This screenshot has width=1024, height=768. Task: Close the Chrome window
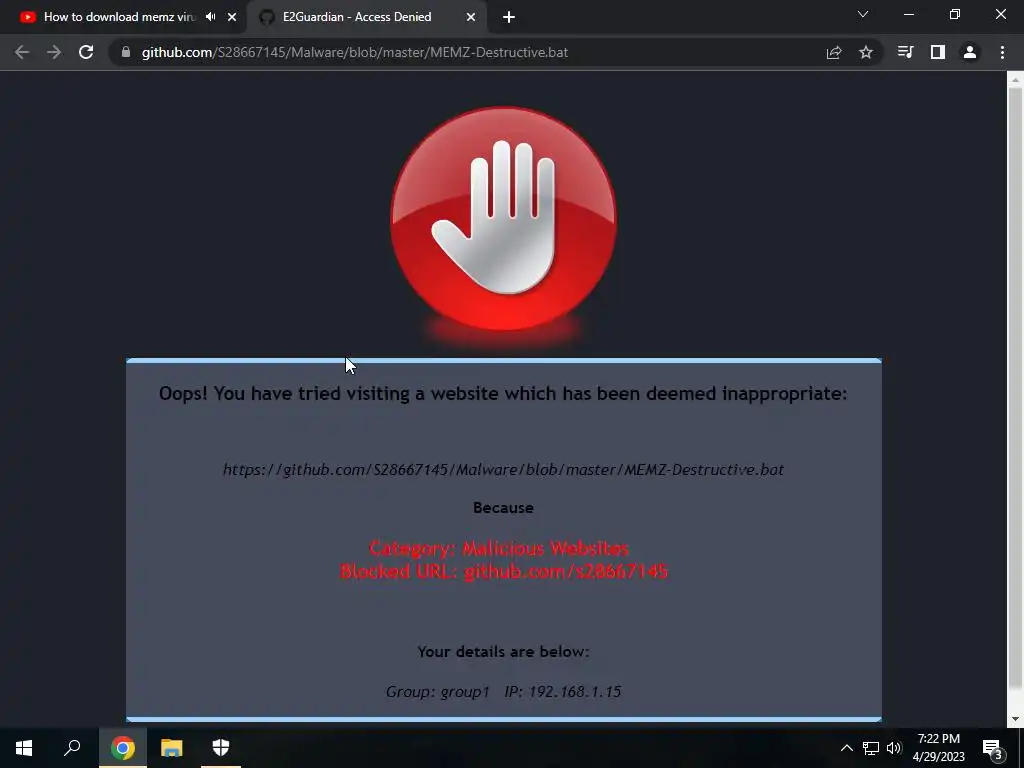click(x=1000, y=14)
